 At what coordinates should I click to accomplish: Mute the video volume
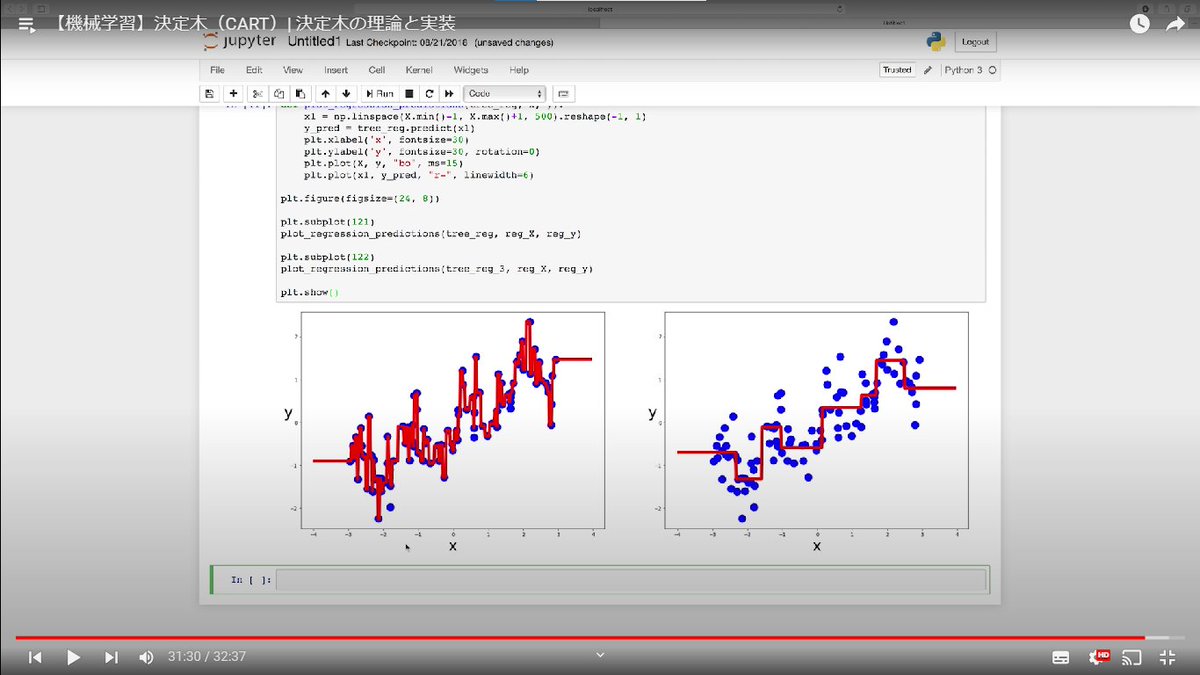(x=147, y=657)
